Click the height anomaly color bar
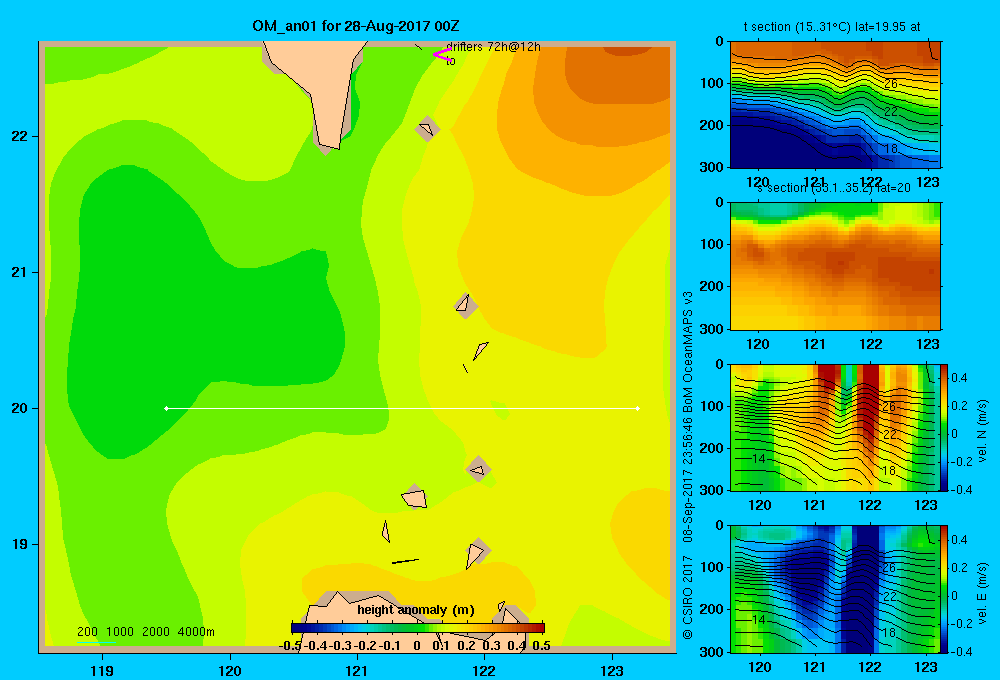 click(418, 628)
